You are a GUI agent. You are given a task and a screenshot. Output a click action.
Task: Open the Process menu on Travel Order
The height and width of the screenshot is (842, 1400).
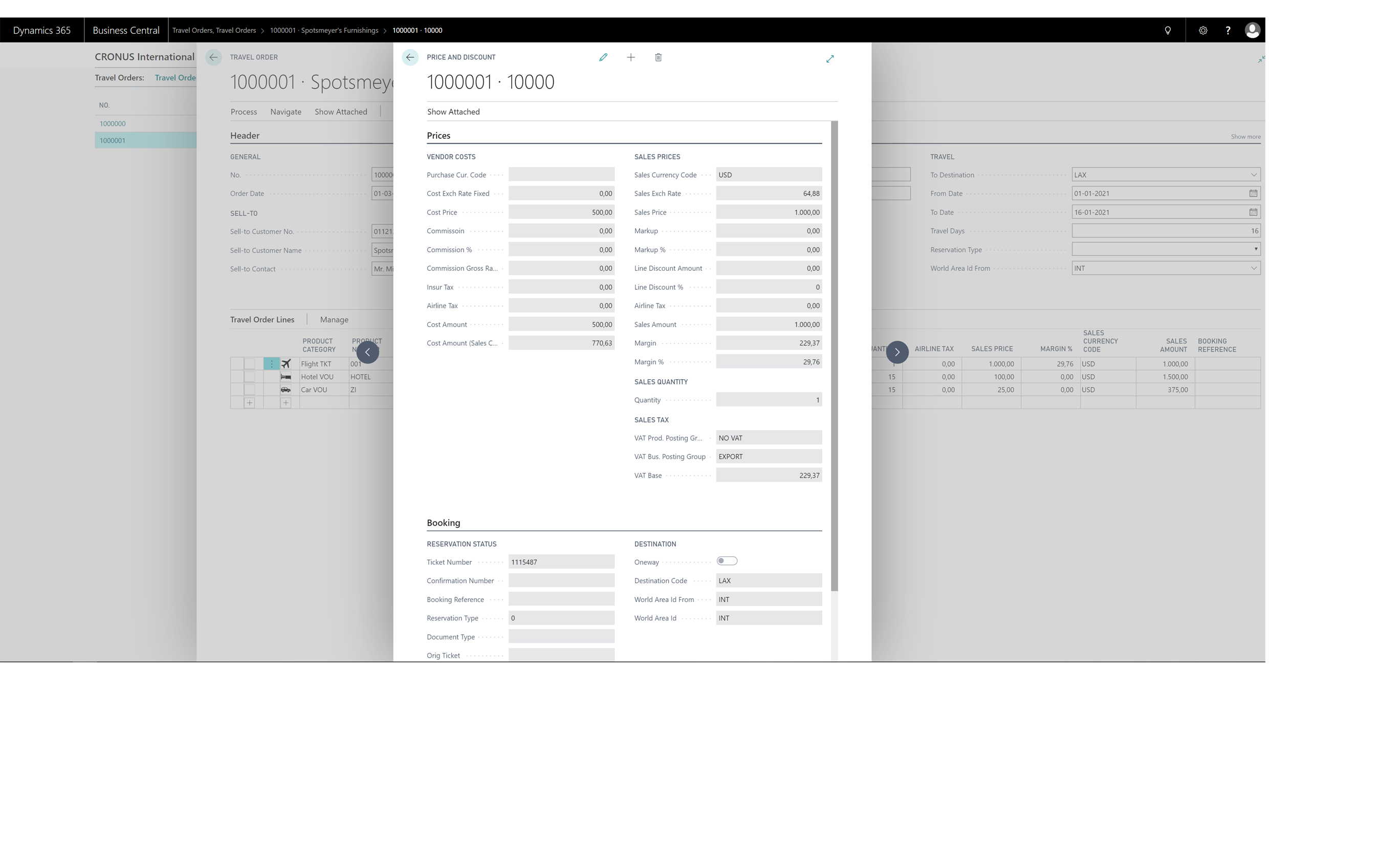tap(244, 112)
